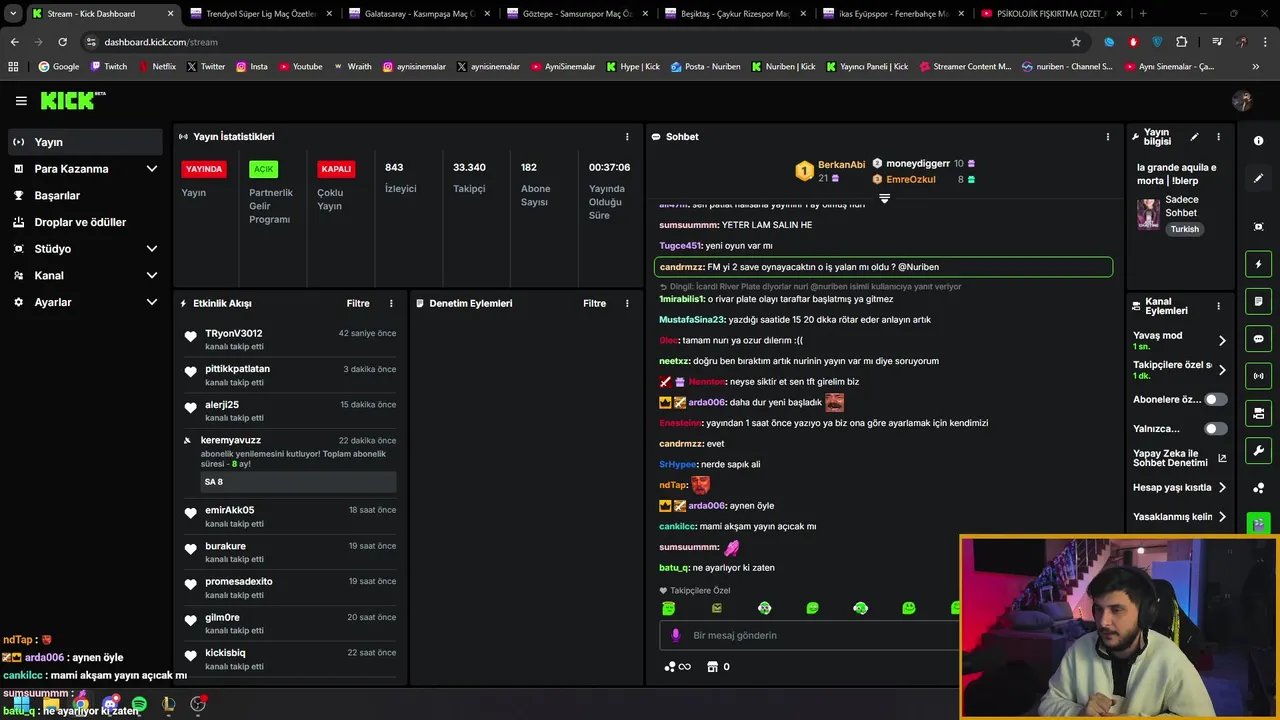This screenshot has width=1280, height=720.
Task: Bookmark this page with star icon
Action: [1076, 42]
